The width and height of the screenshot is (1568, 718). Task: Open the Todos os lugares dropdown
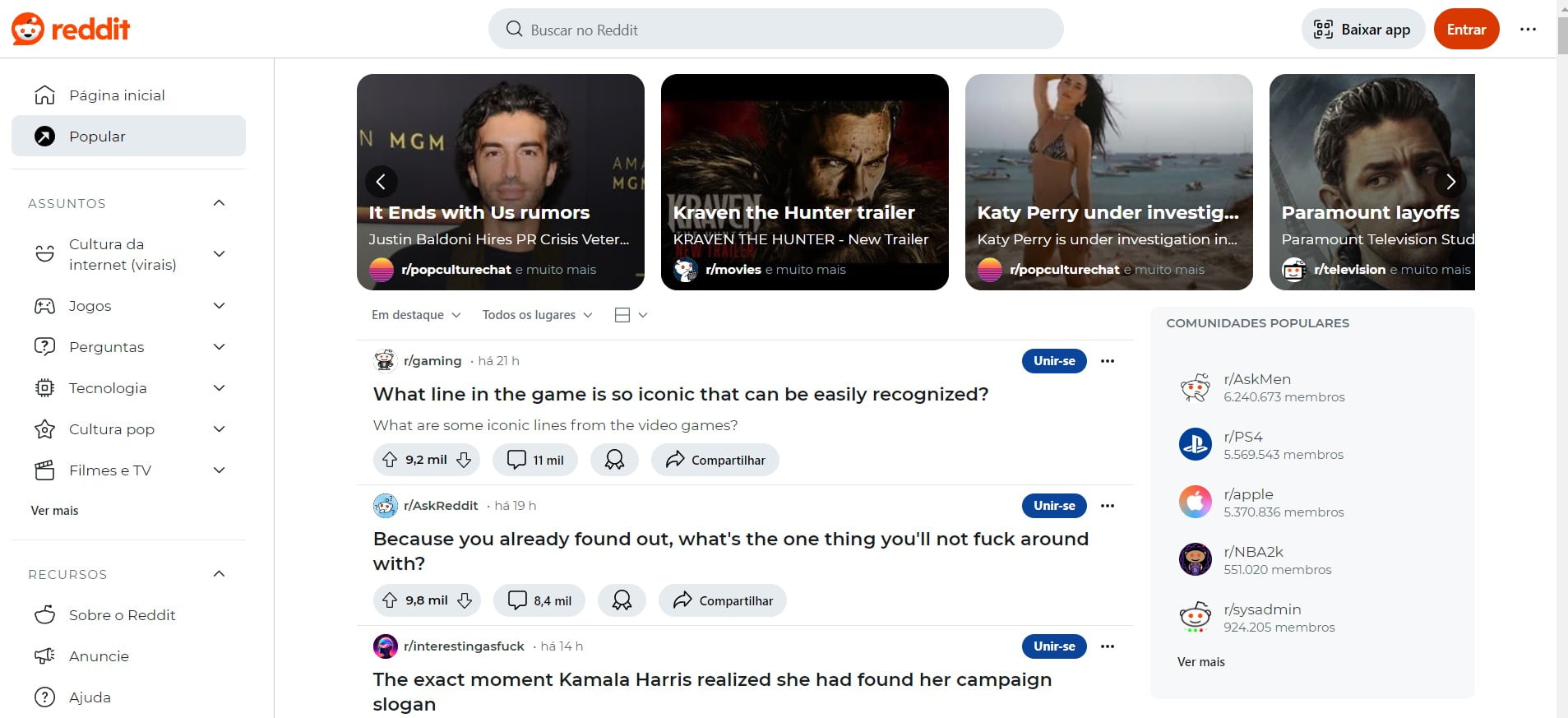[537, 315]
